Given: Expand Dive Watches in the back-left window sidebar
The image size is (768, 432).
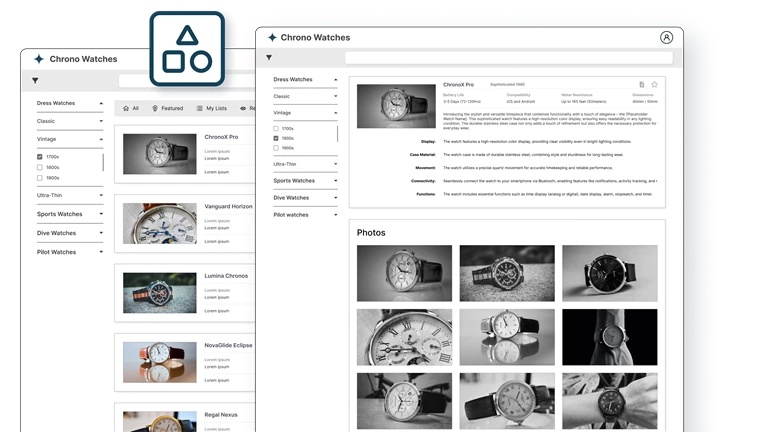Looking at the screenshot, I should tap(101, 233).
